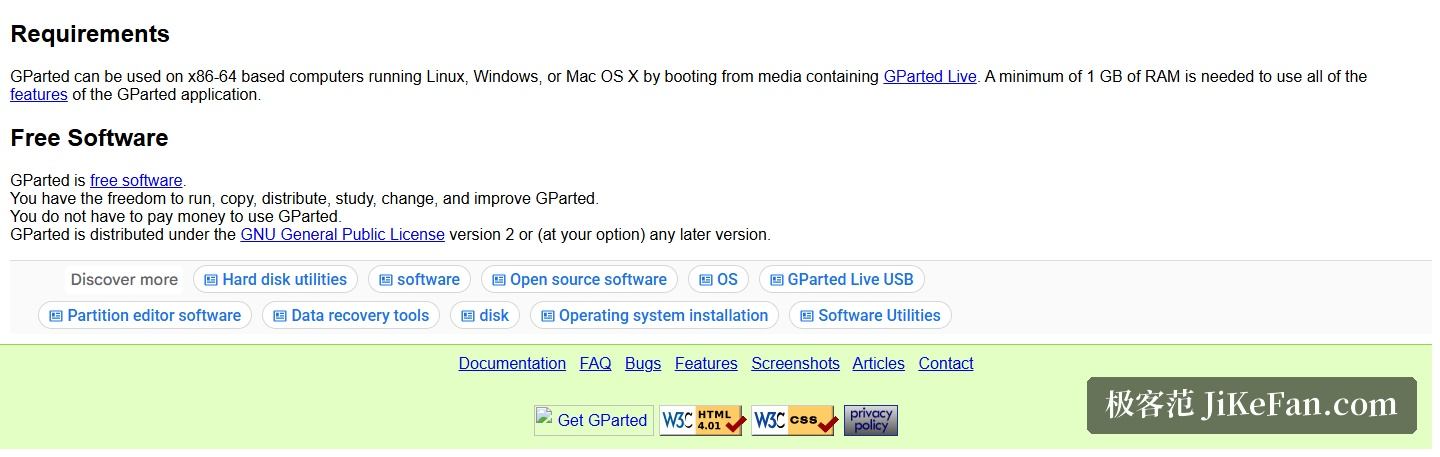Click the icon in the Hard disk utilities chip

[211, 280]
